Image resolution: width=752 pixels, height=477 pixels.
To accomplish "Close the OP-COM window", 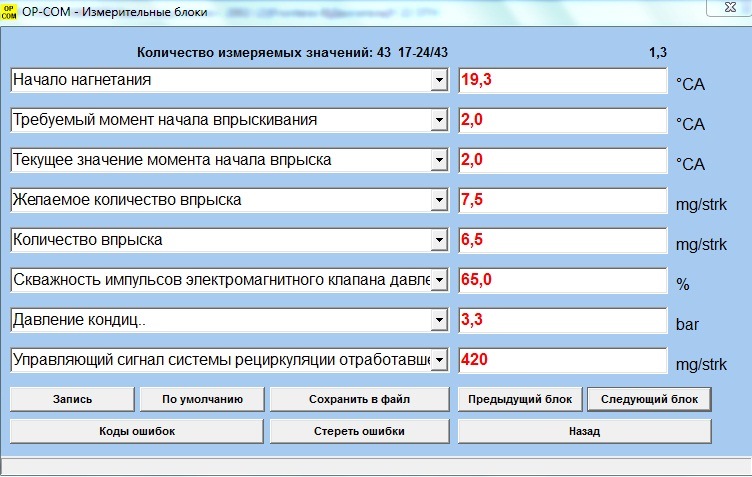I will 730,7.
